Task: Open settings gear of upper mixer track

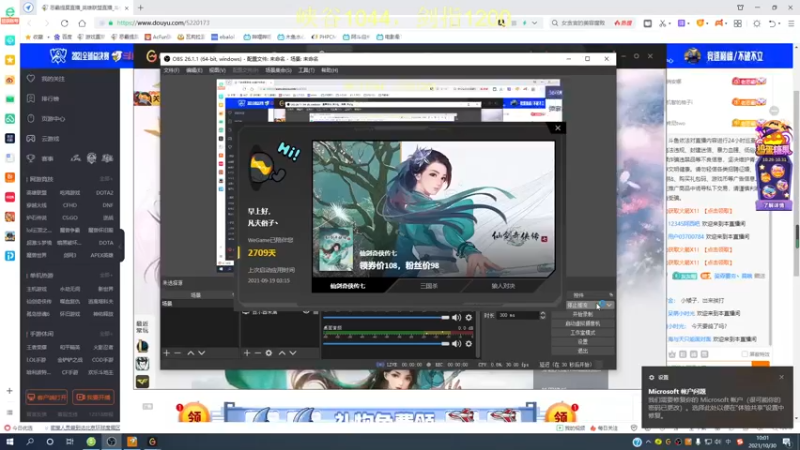Action: coord(468,317)
